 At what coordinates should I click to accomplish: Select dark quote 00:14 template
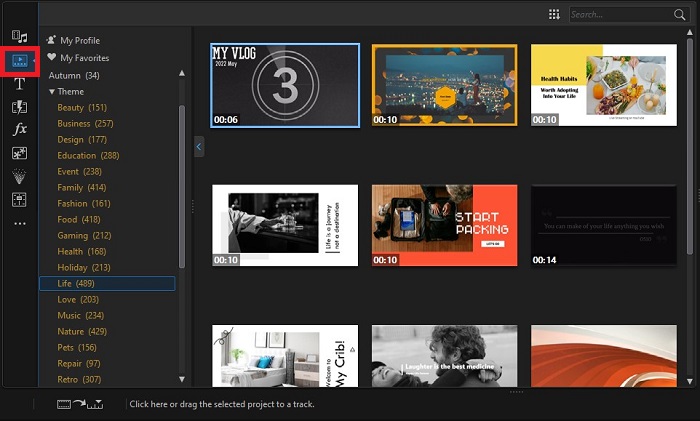[x=604, y=225]
